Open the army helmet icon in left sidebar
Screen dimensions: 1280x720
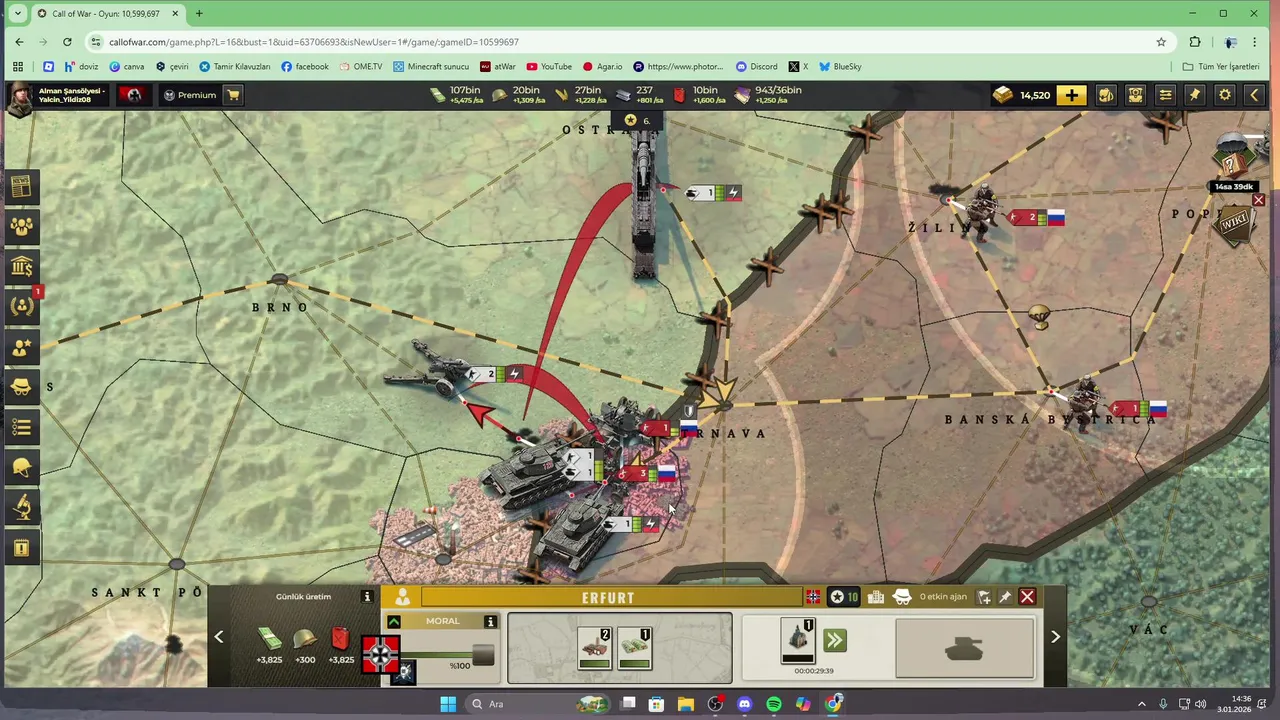tap(21, 467)
